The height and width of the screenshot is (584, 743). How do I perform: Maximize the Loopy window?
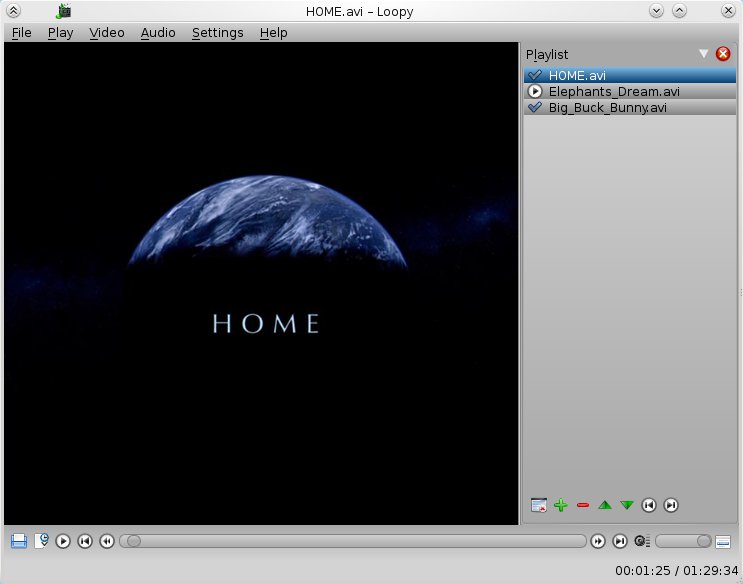tap(680, 10)
